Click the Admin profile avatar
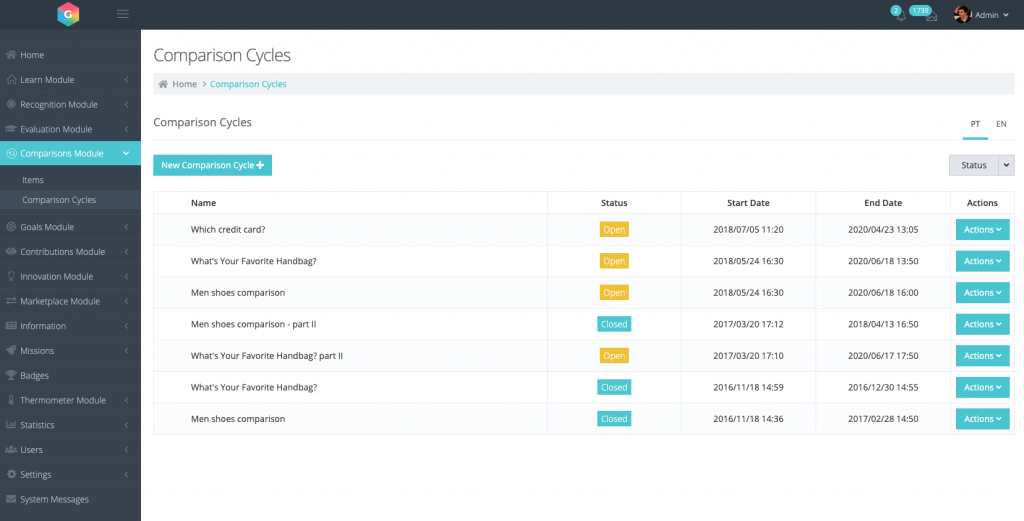 tap(962, 14)
